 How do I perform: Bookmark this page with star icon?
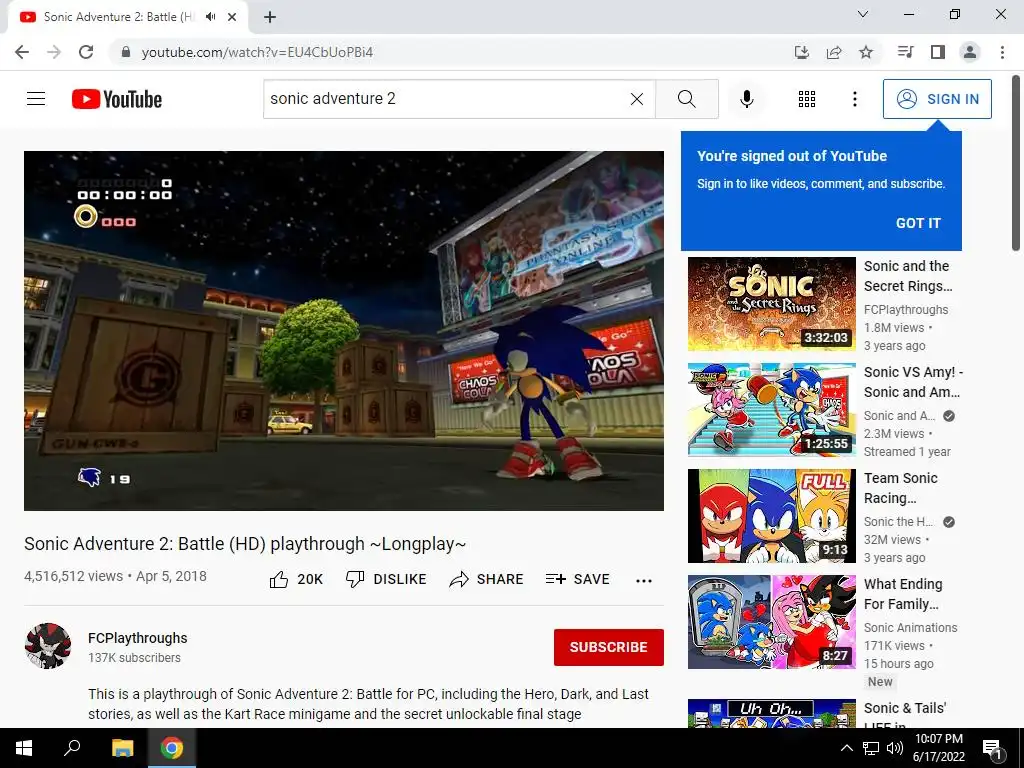[x=866, y=52]
